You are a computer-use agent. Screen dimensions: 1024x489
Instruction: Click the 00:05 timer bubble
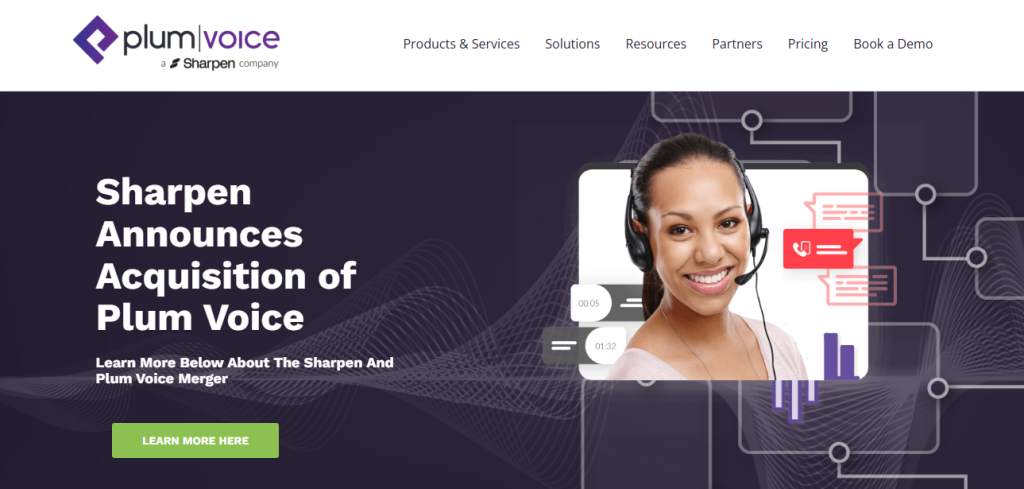click(x=591, y=303)
